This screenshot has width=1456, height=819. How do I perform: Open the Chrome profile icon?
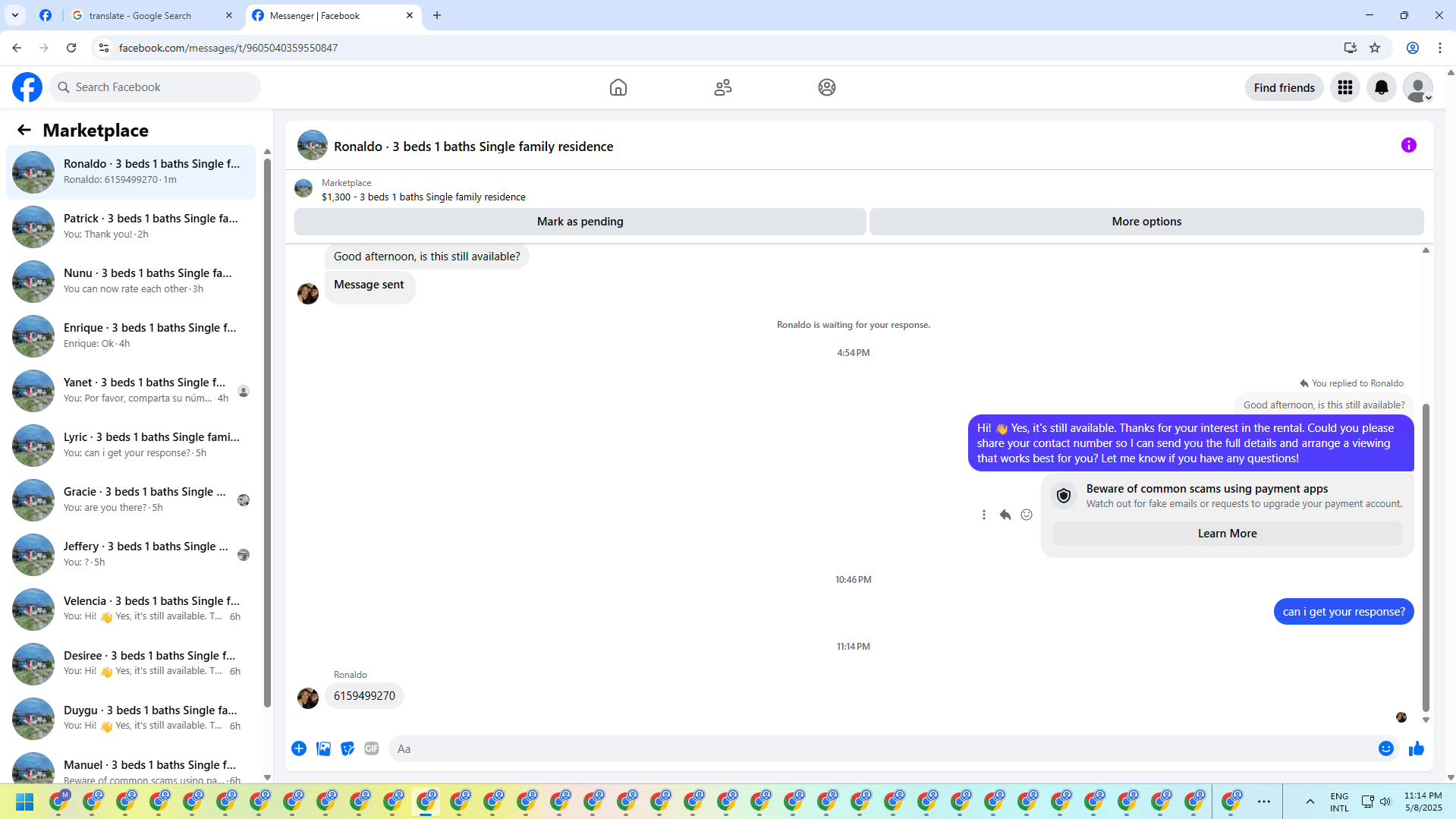(1413, 48)
